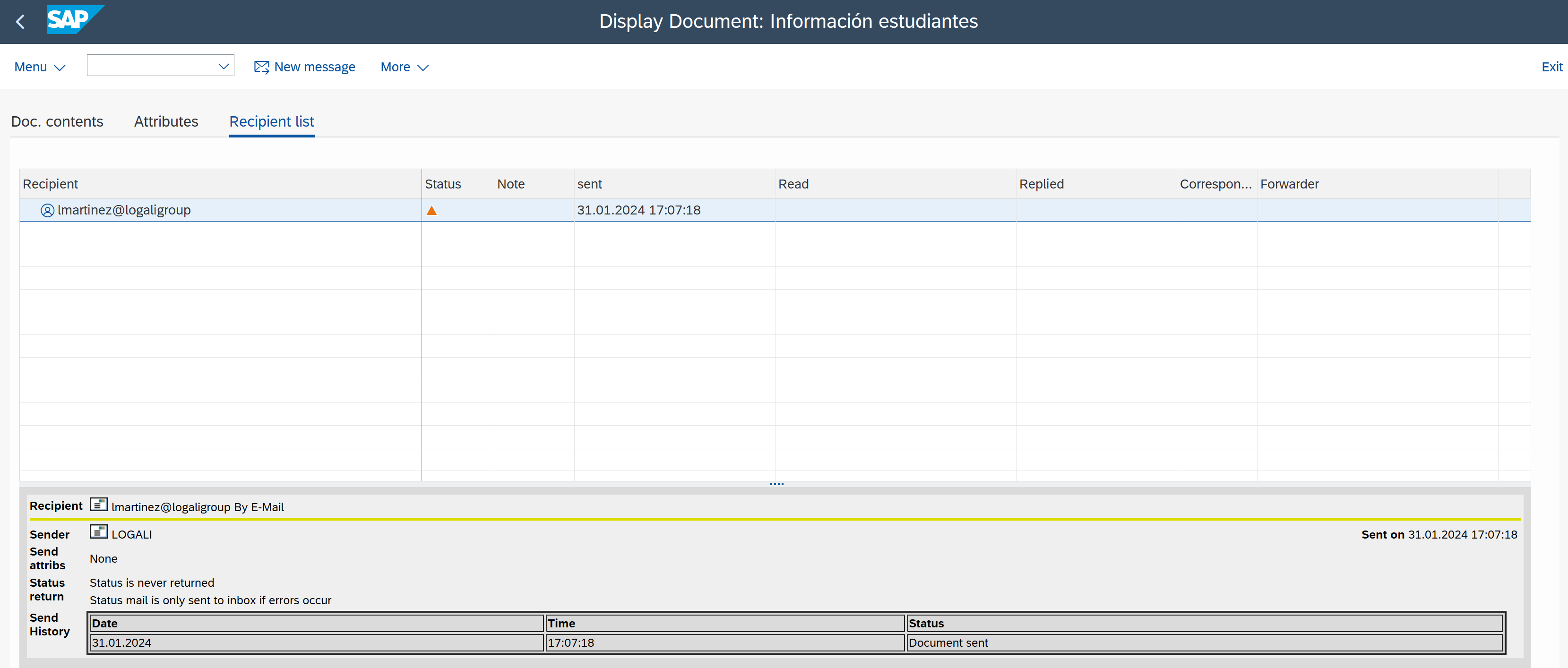This screenshot has height=668, width=1568.
Task: Switch to Doc. contents tab
Action: (57, 122)
